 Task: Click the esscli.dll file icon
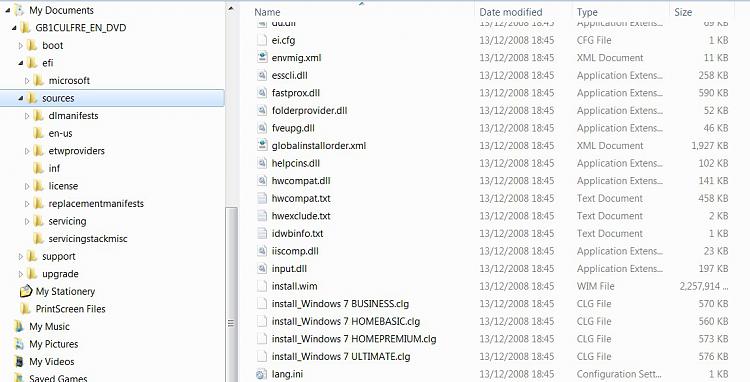(x=262, y=76)
